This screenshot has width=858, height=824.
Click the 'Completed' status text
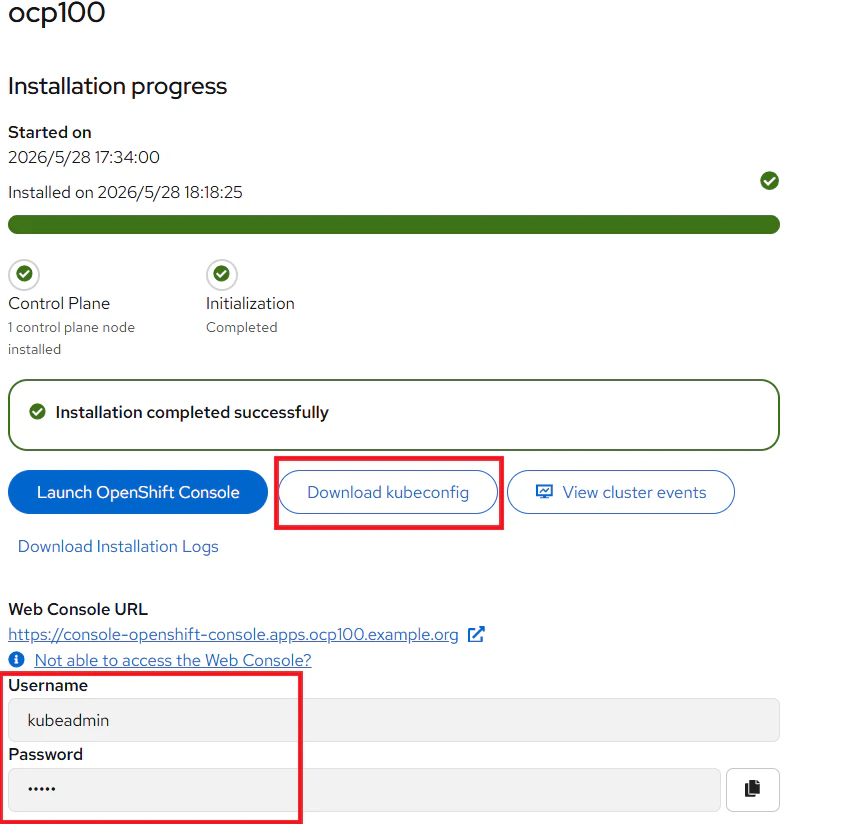pos(241,327)
